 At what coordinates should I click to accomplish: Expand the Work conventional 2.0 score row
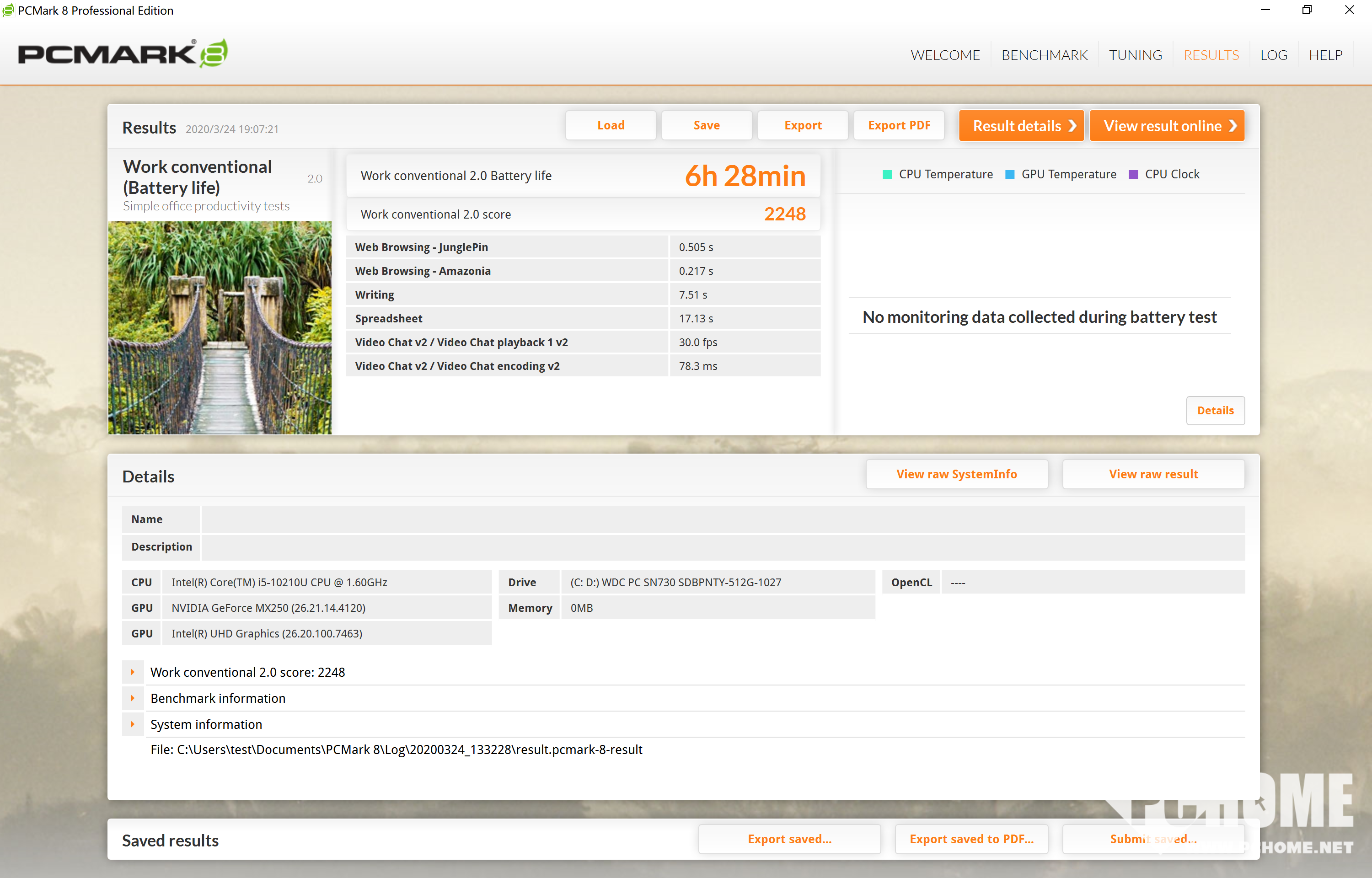(x=133, y=672)
